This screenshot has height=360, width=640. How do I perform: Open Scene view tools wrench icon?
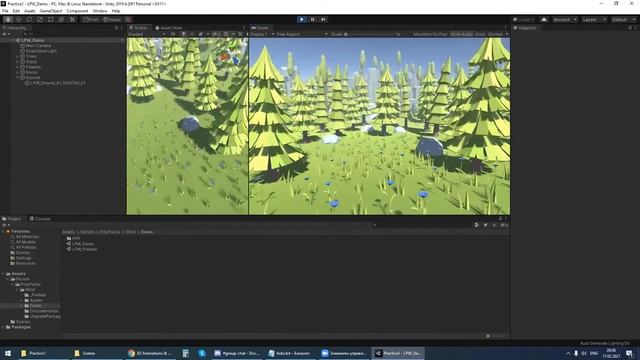(x=240, y=34)
